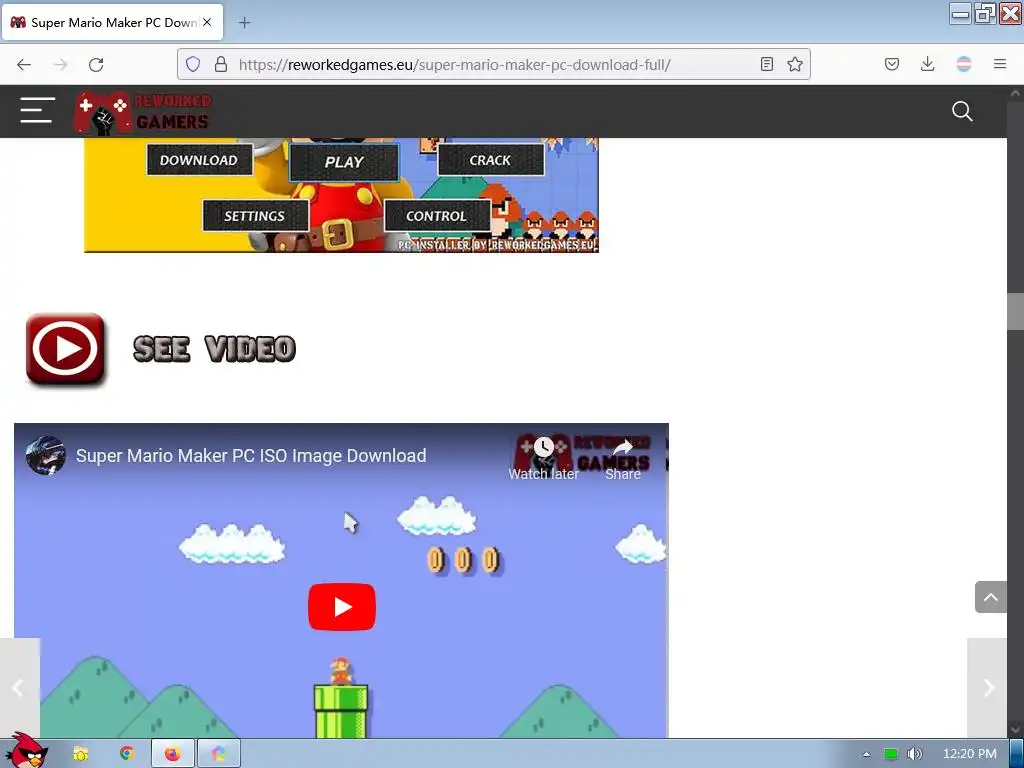Launch Chrome from the taskbar

(127, 754)
